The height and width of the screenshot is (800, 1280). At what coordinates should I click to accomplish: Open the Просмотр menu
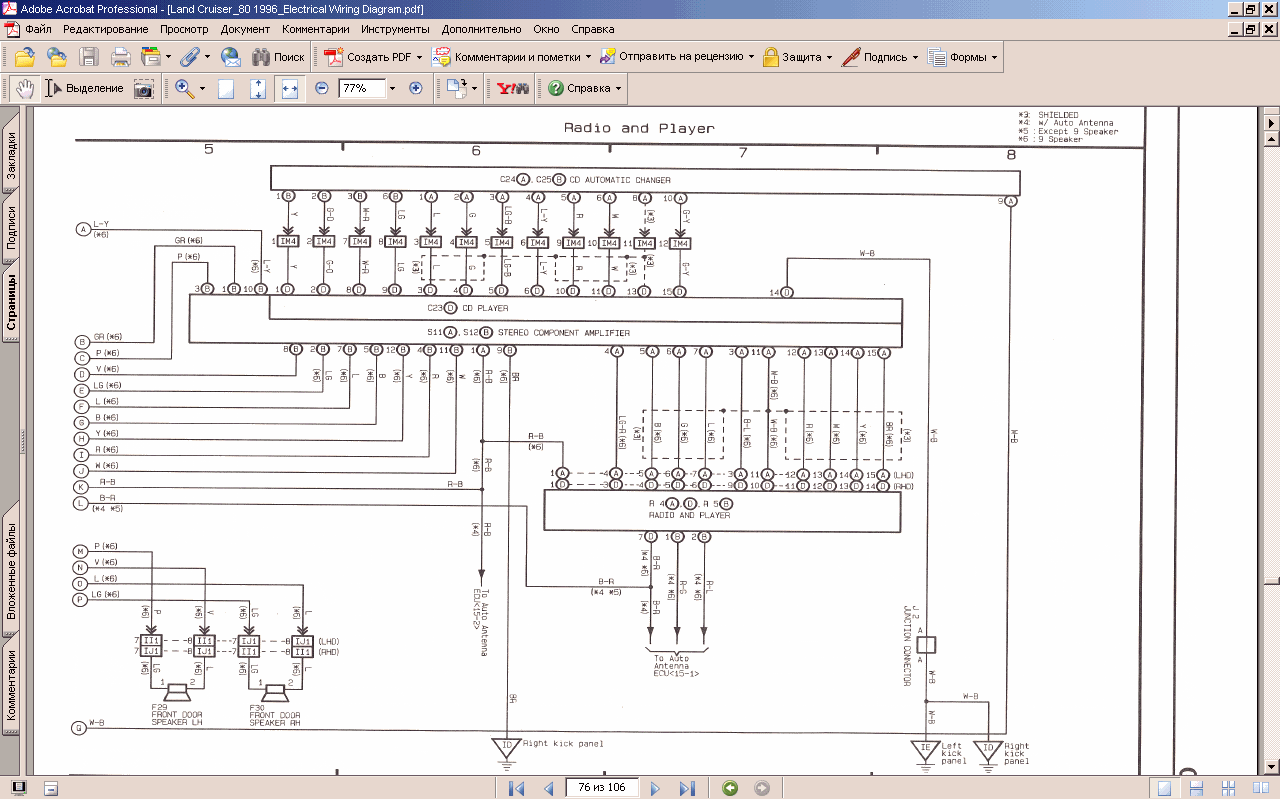point(184,29)
